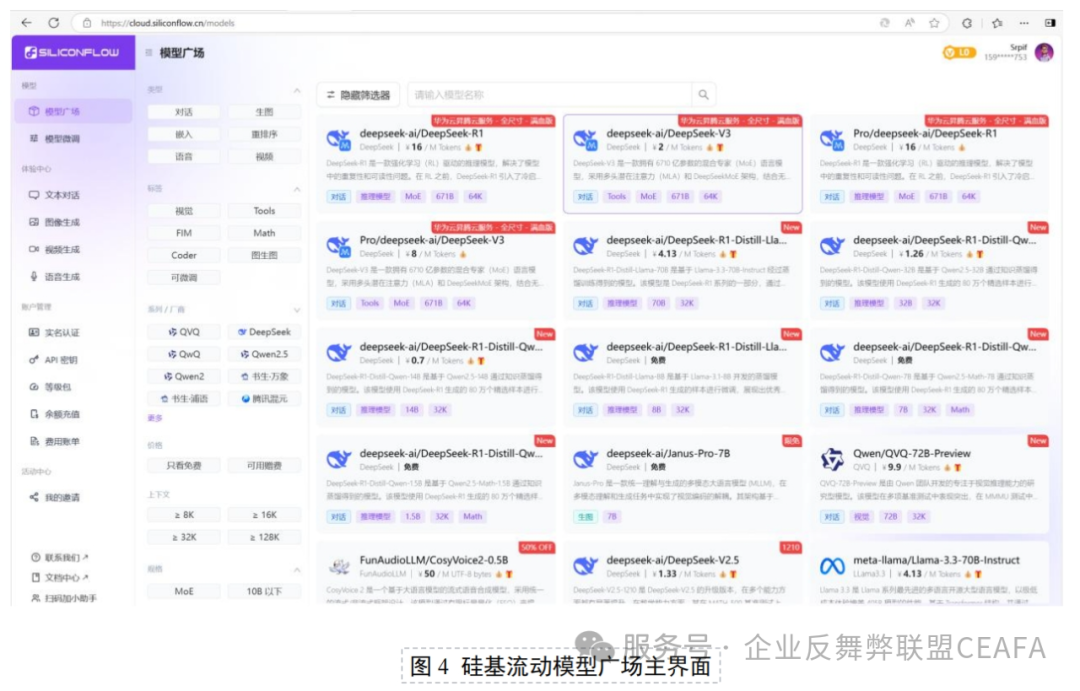Enable the MoE scale filter chip

coord(183,590)
